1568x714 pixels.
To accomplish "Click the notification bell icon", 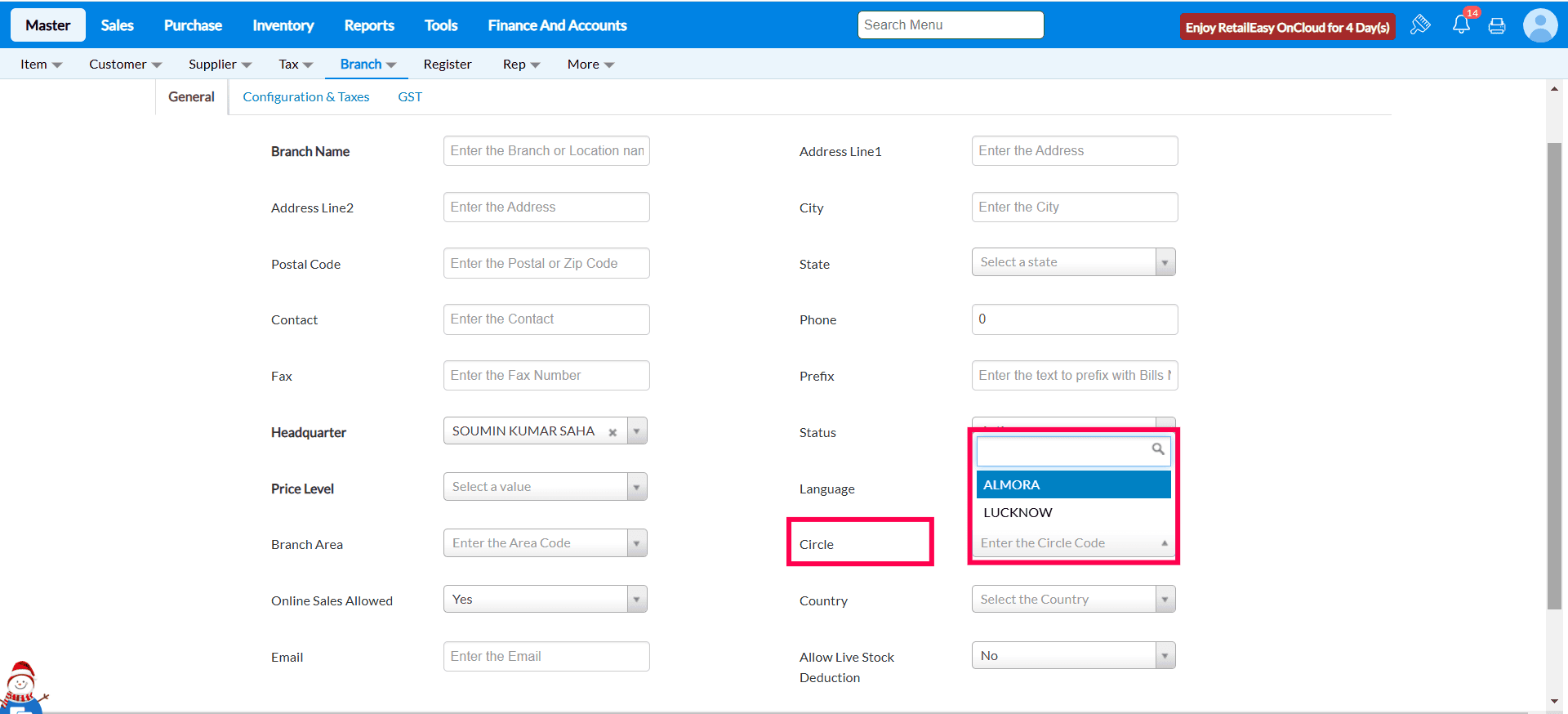I will tap(1461, 25).
